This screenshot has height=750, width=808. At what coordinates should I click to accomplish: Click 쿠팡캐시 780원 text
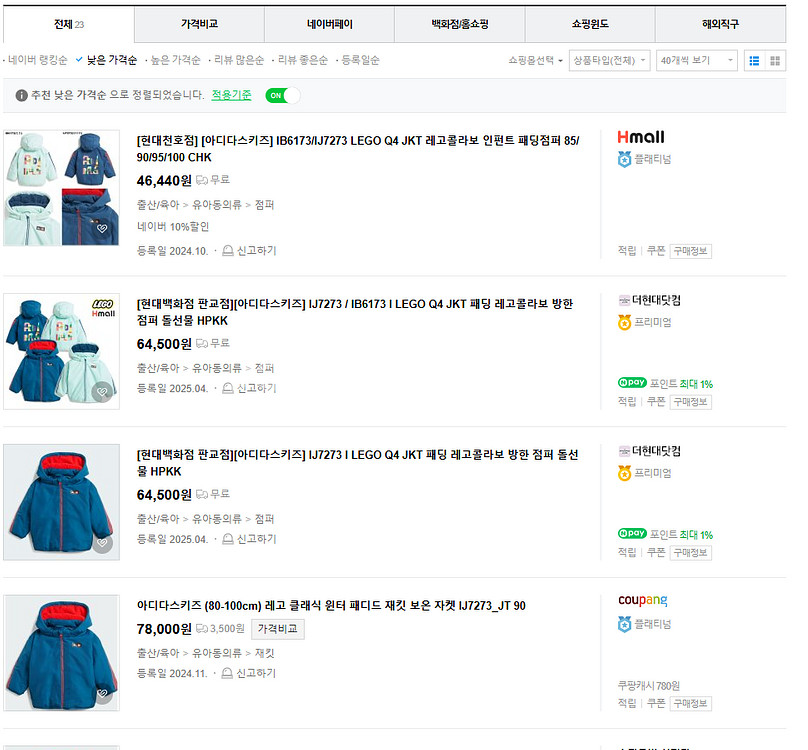pyautogui.click(x=649, y=686)
